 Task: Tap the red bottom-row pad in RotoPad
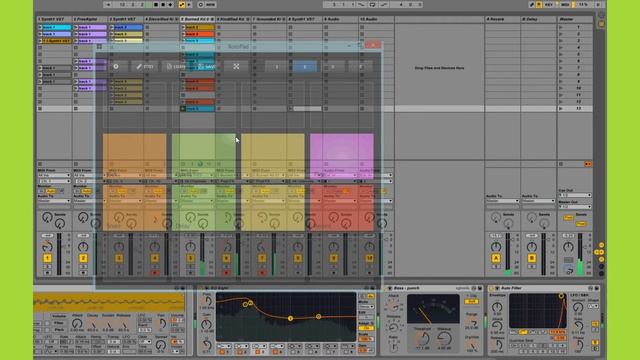342,208
